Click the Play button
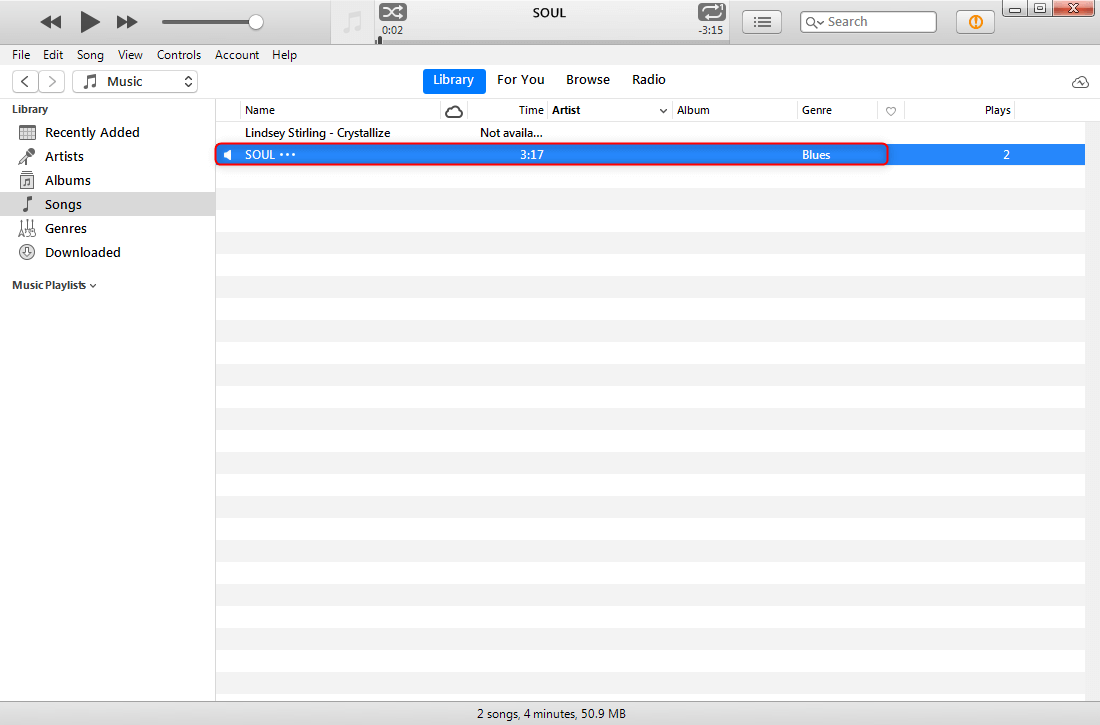This screenshot has width=1100, height=725. 90,21
